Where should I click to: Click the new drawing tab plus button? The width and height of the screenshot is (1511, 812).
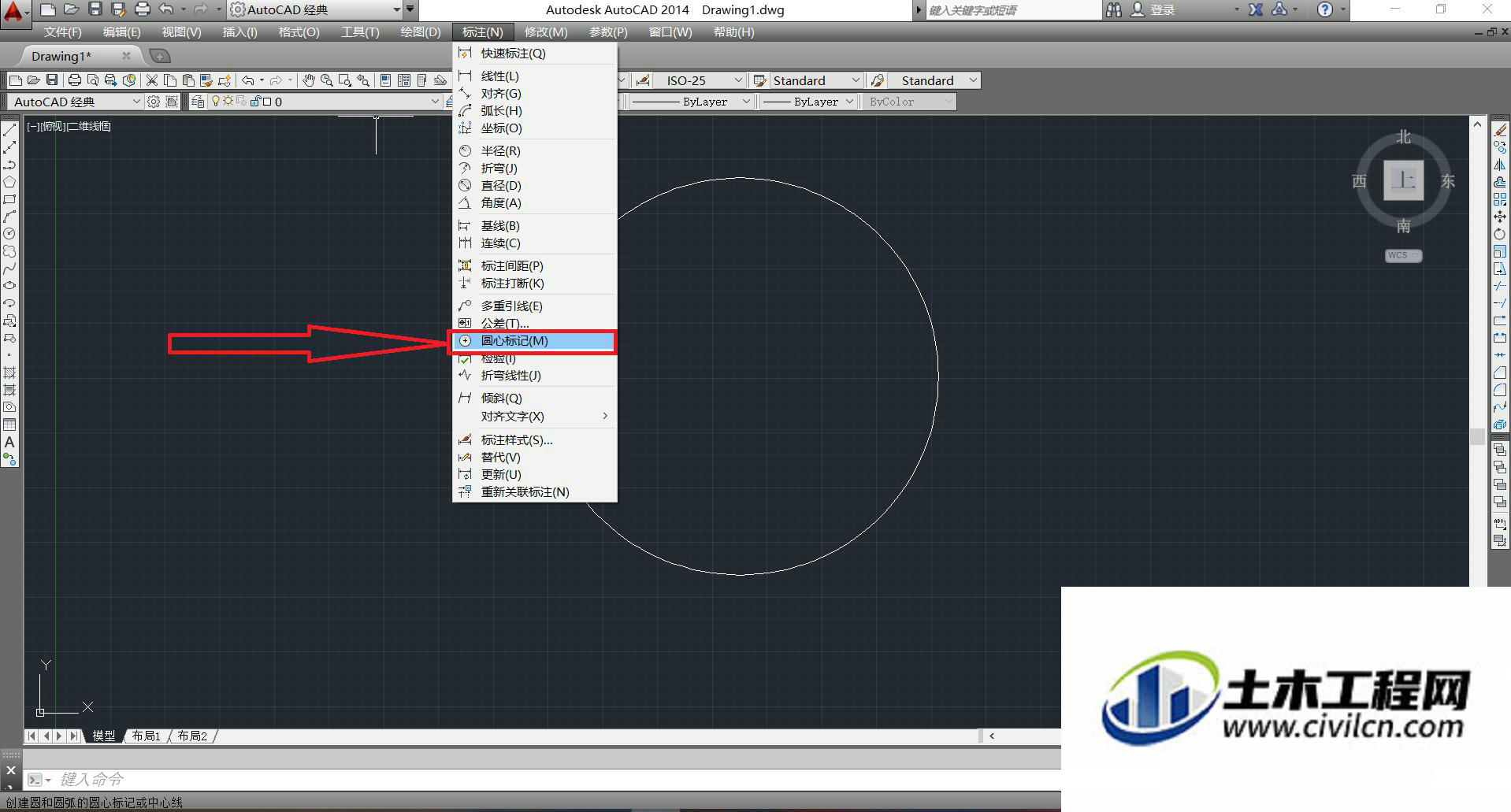coord(159,56)
